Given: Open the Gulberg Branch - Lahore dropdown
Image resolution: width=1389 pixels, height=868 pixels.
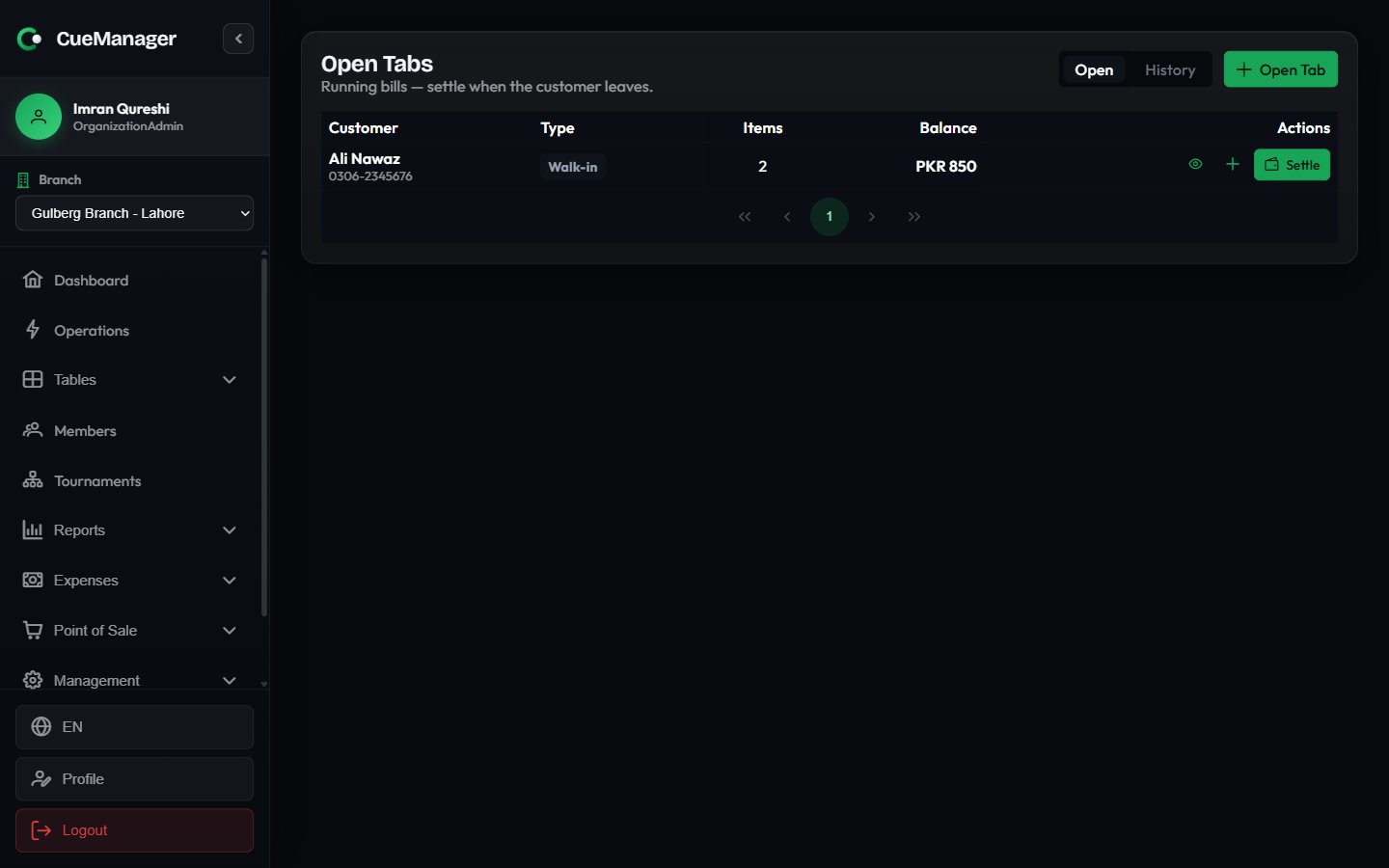Looking at the screenshot, I should [x=134, y=213].
